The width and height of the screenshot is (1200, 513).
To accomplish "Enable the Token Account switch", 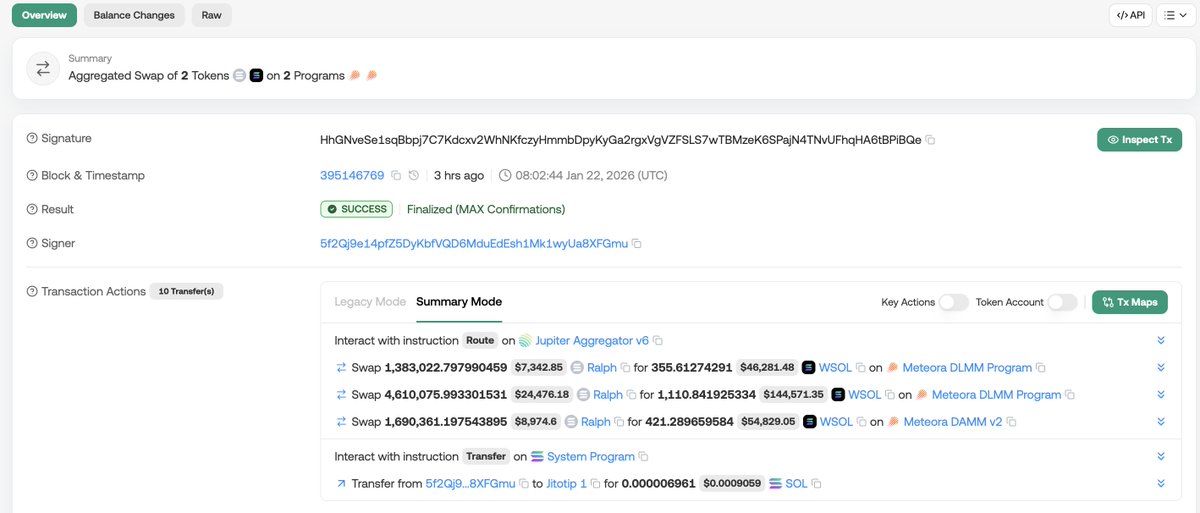I will pos(1062,302).
